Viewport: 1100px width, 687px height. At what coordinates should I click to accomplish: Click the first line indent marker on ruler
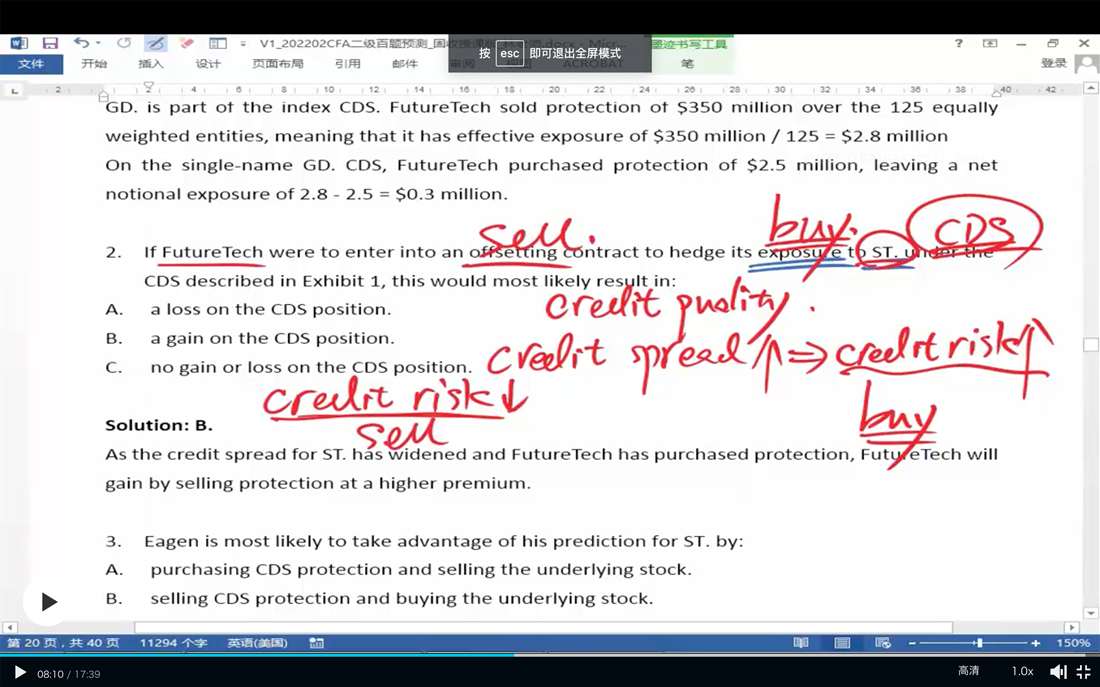coord(149,86)
